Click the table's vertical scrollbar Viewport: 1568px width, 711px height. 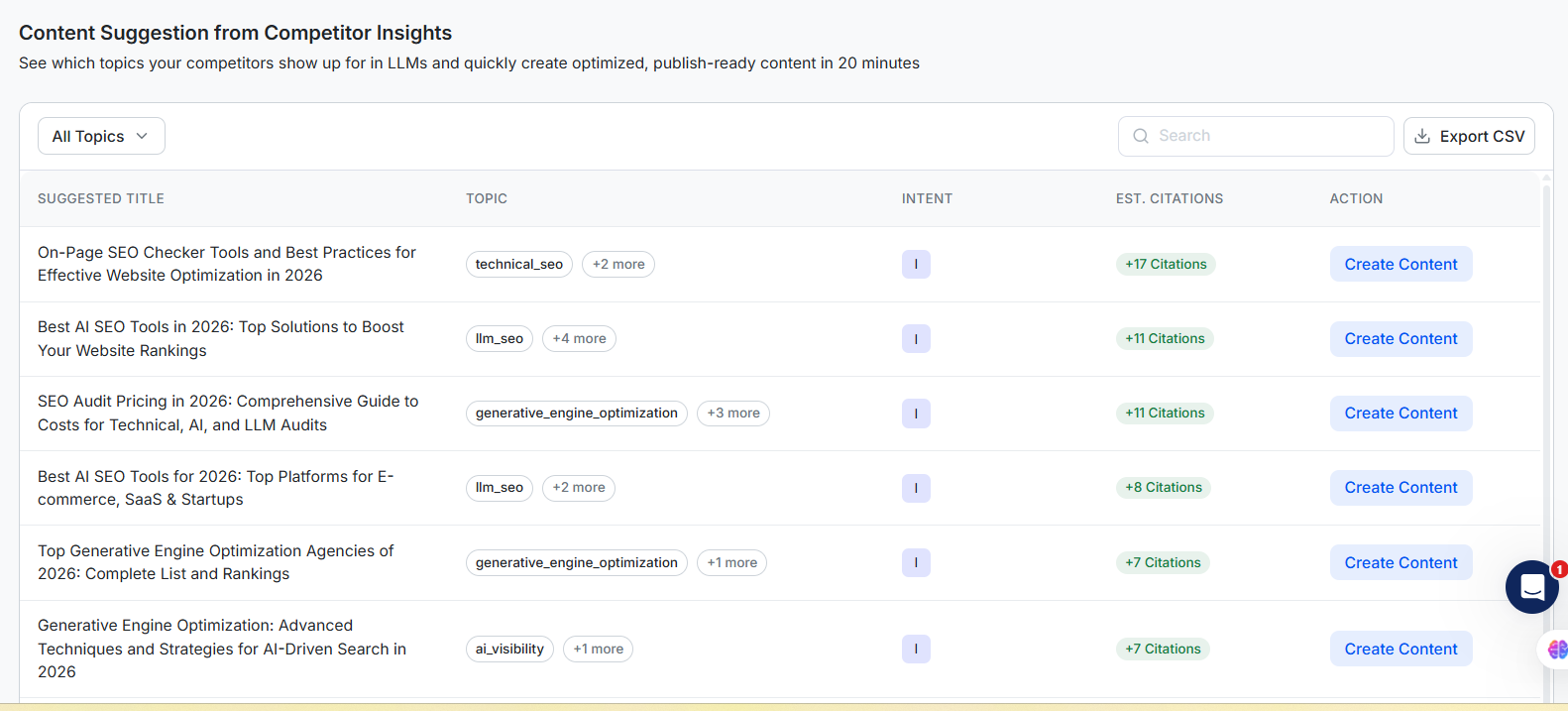(x=1546, y=397)
